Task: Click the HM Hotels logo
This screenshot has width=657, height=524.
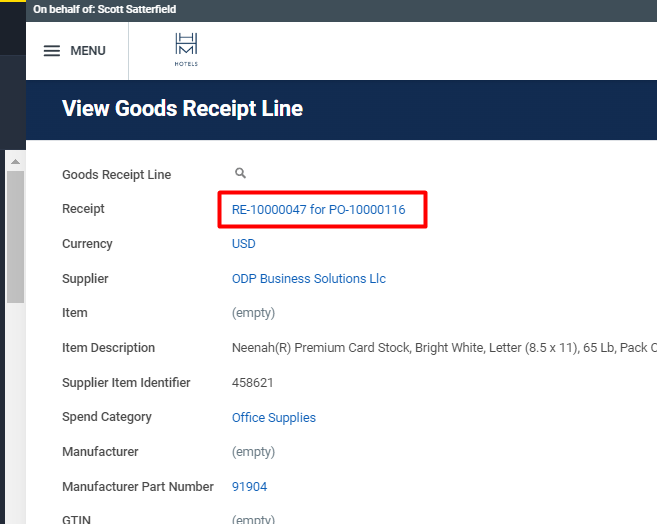Action: pyautogui.click(x=186, y=49)
